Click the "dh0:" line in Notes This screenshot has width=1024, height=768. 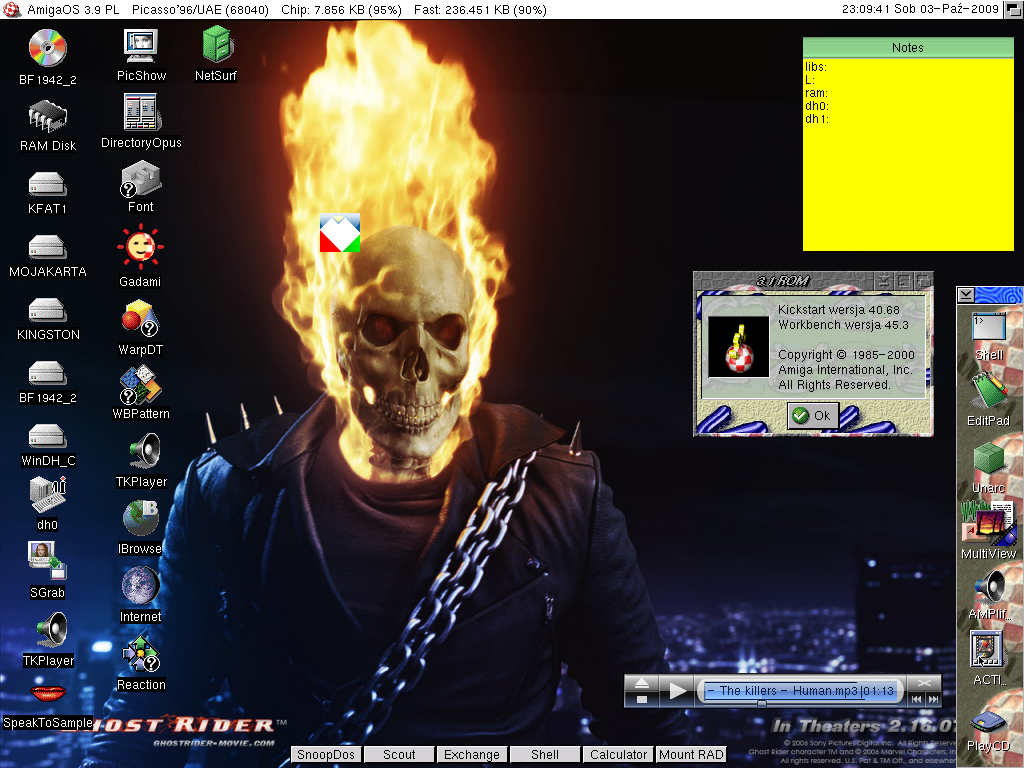[x=817, y=106]
